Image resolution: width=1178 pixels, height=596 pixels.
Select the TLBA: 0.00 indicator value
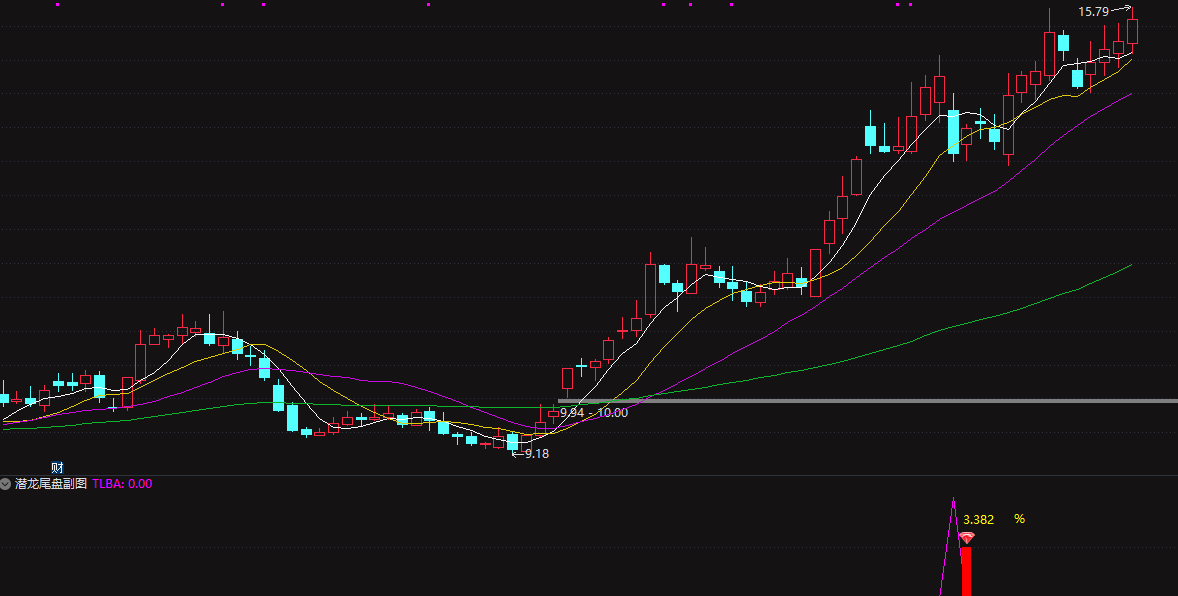point(122,484)
